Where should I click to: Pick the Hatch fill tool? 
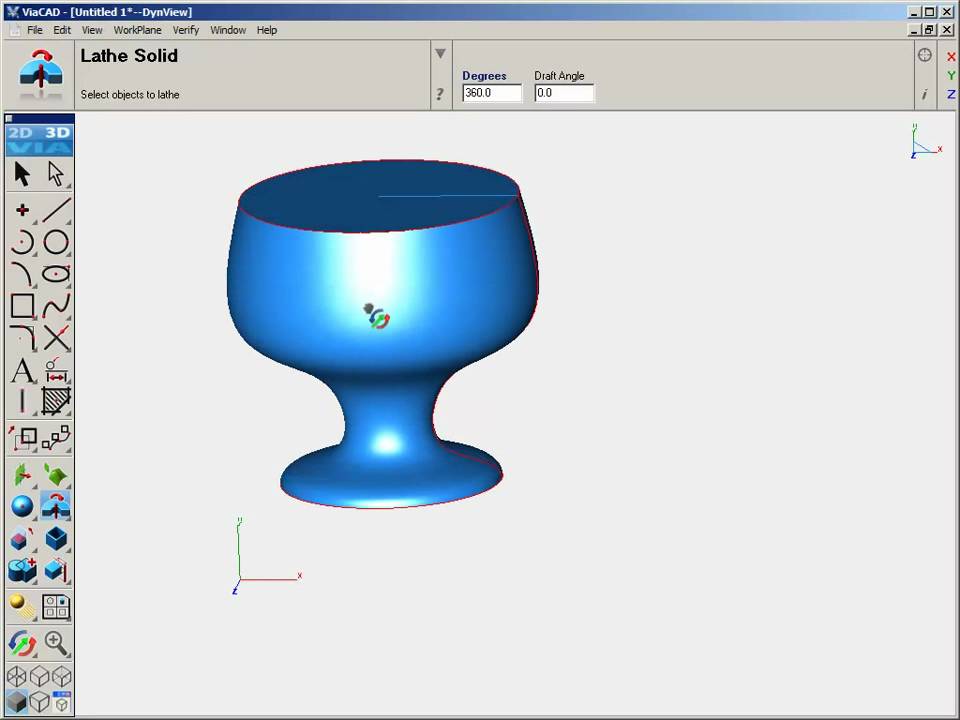pyautogui.click(x=56, y=402)
